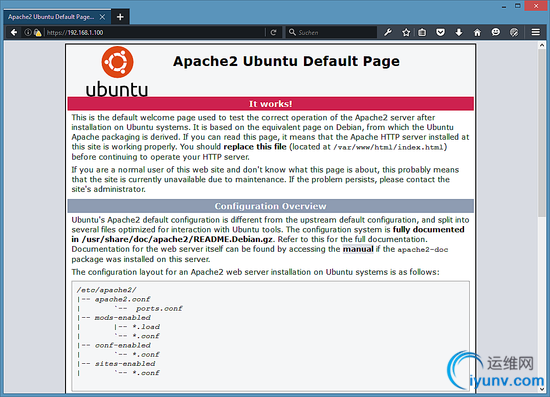Click '*.load' in the layout tree

pyautogui.click(x=146, y=327)
